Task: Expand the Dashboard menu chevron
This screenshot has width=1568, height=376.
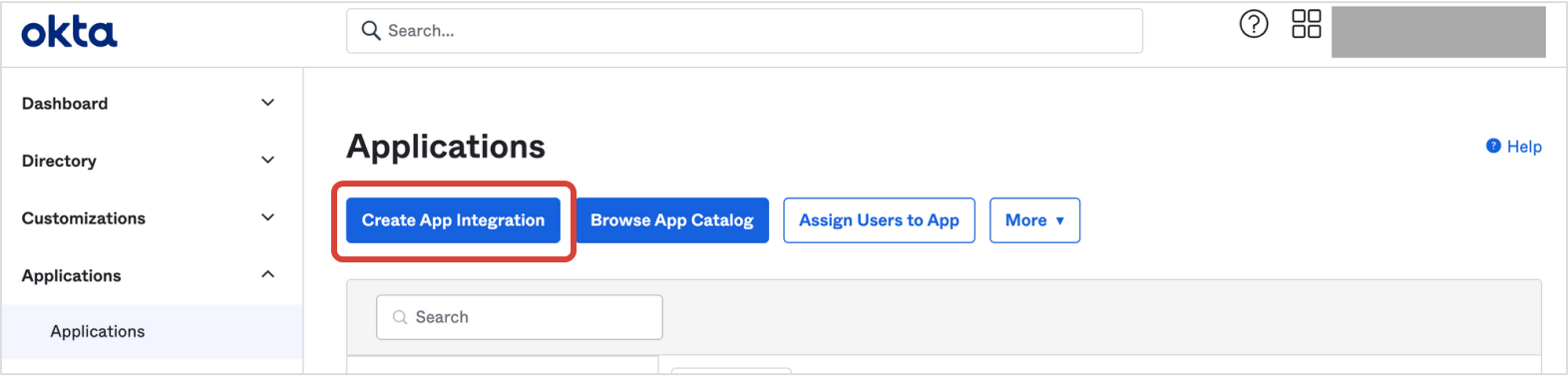Action: pos(267,103)
